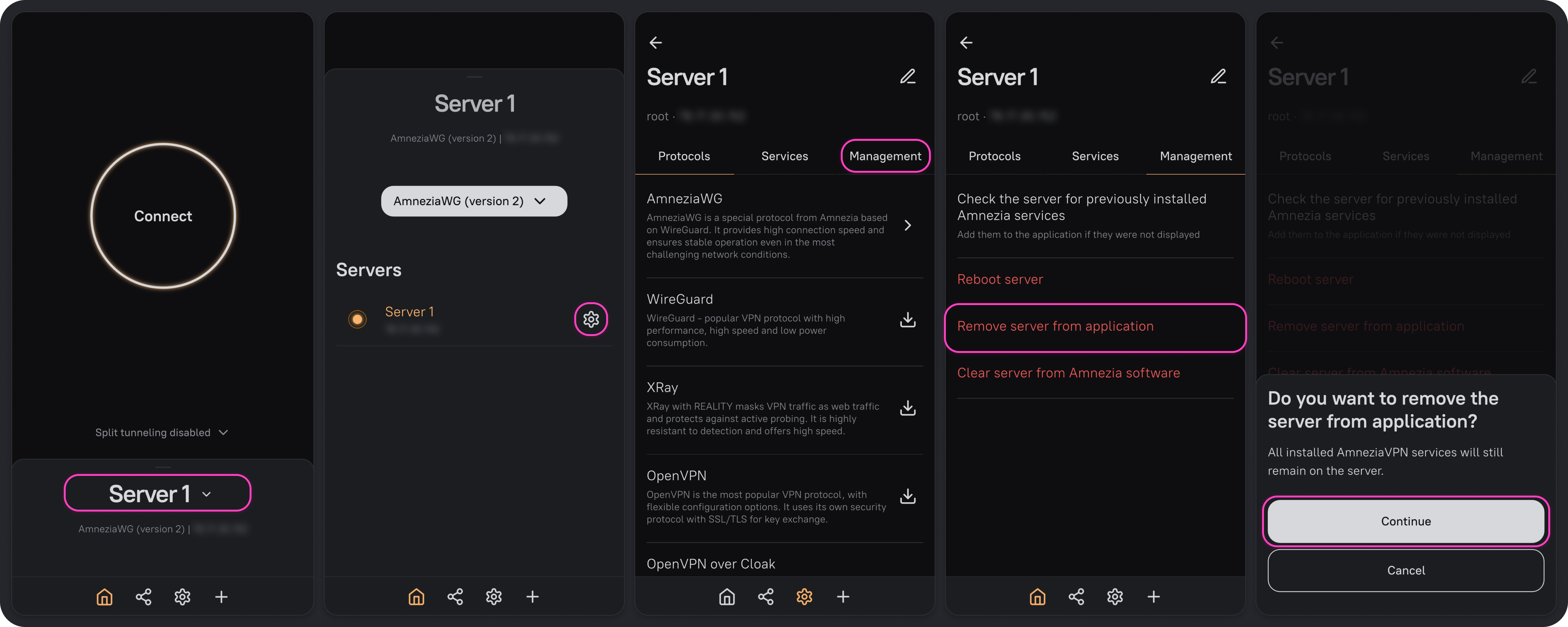
Task: Tap the settings gear below the Management options
Action: 1115,597
